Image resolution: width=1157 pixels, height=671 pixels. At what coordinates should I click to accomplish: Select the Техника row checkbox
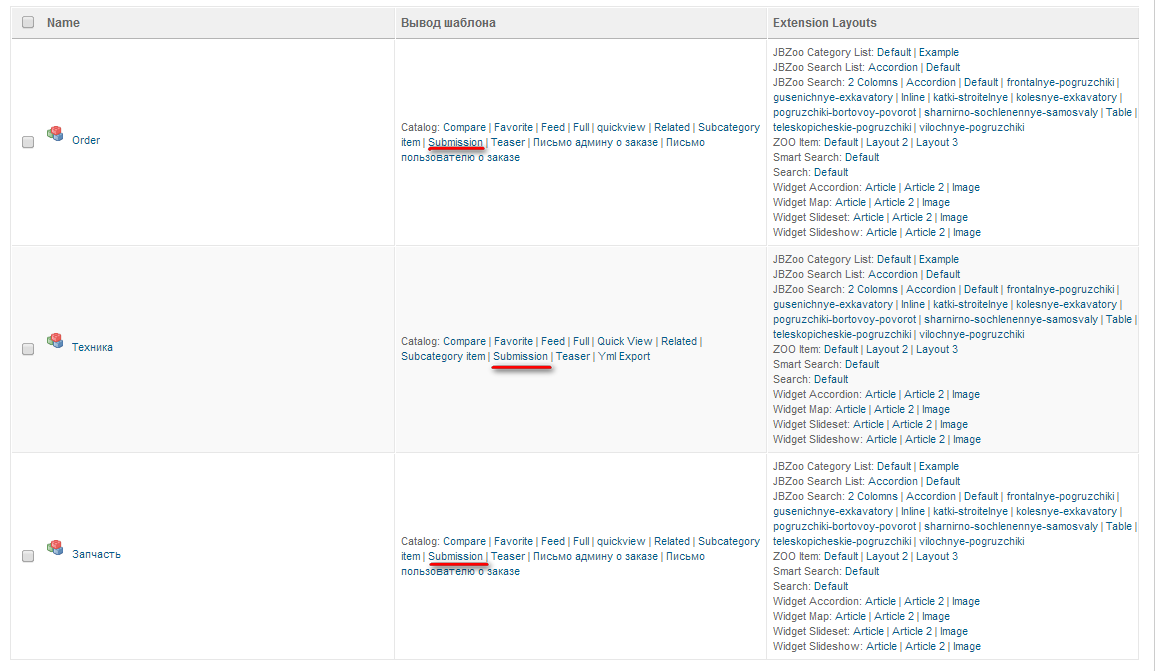coord(28,349)
